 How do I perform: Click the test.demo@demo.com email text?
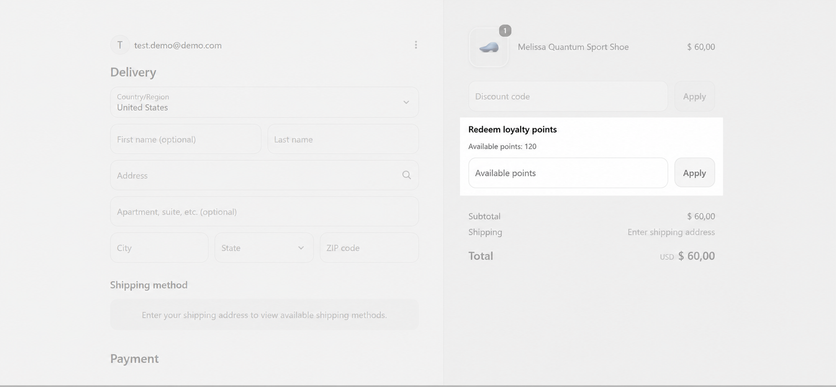pyautogui.click(x=178, y=45)
